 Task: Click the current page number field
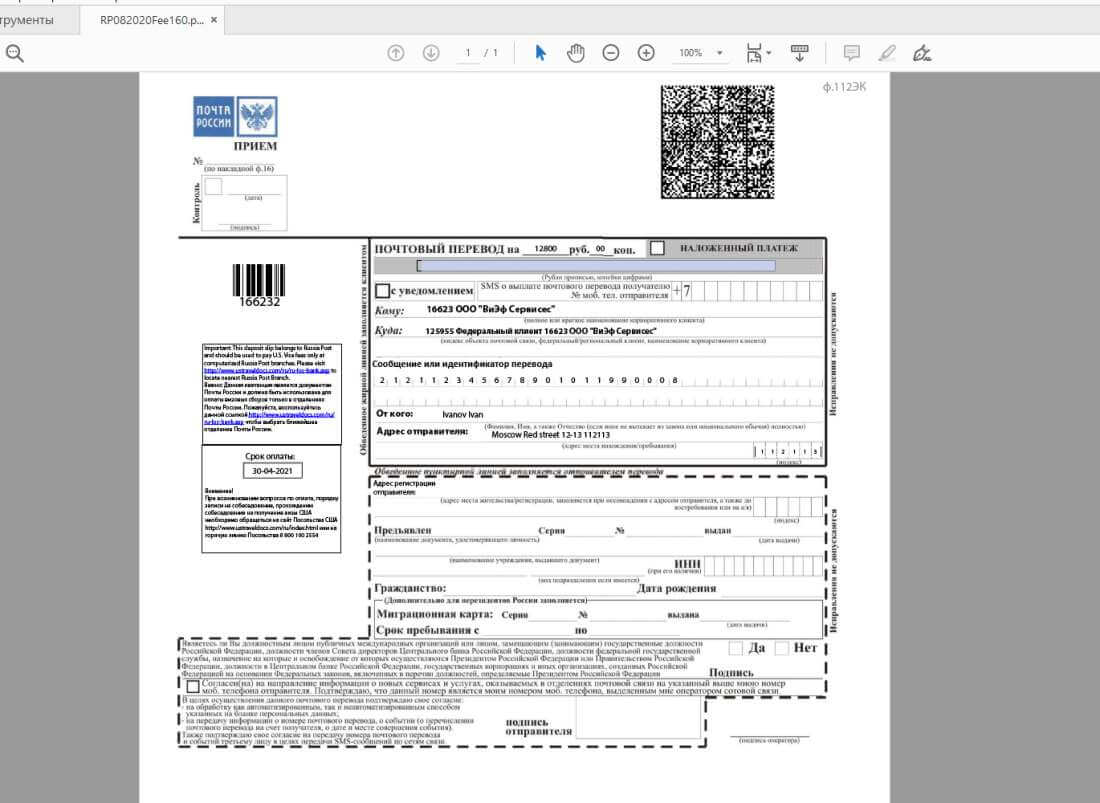(467, 53)
